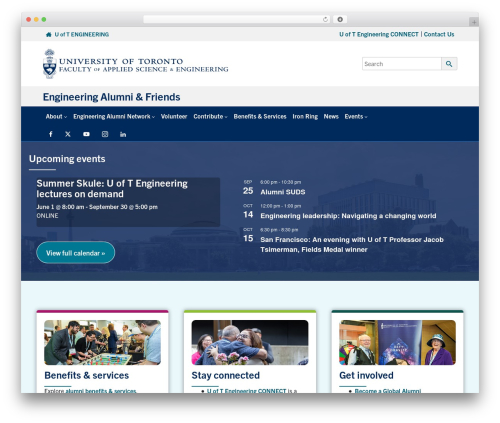Click the browser reload icon
The image size is (500, 423).
[x=325, y=19]
